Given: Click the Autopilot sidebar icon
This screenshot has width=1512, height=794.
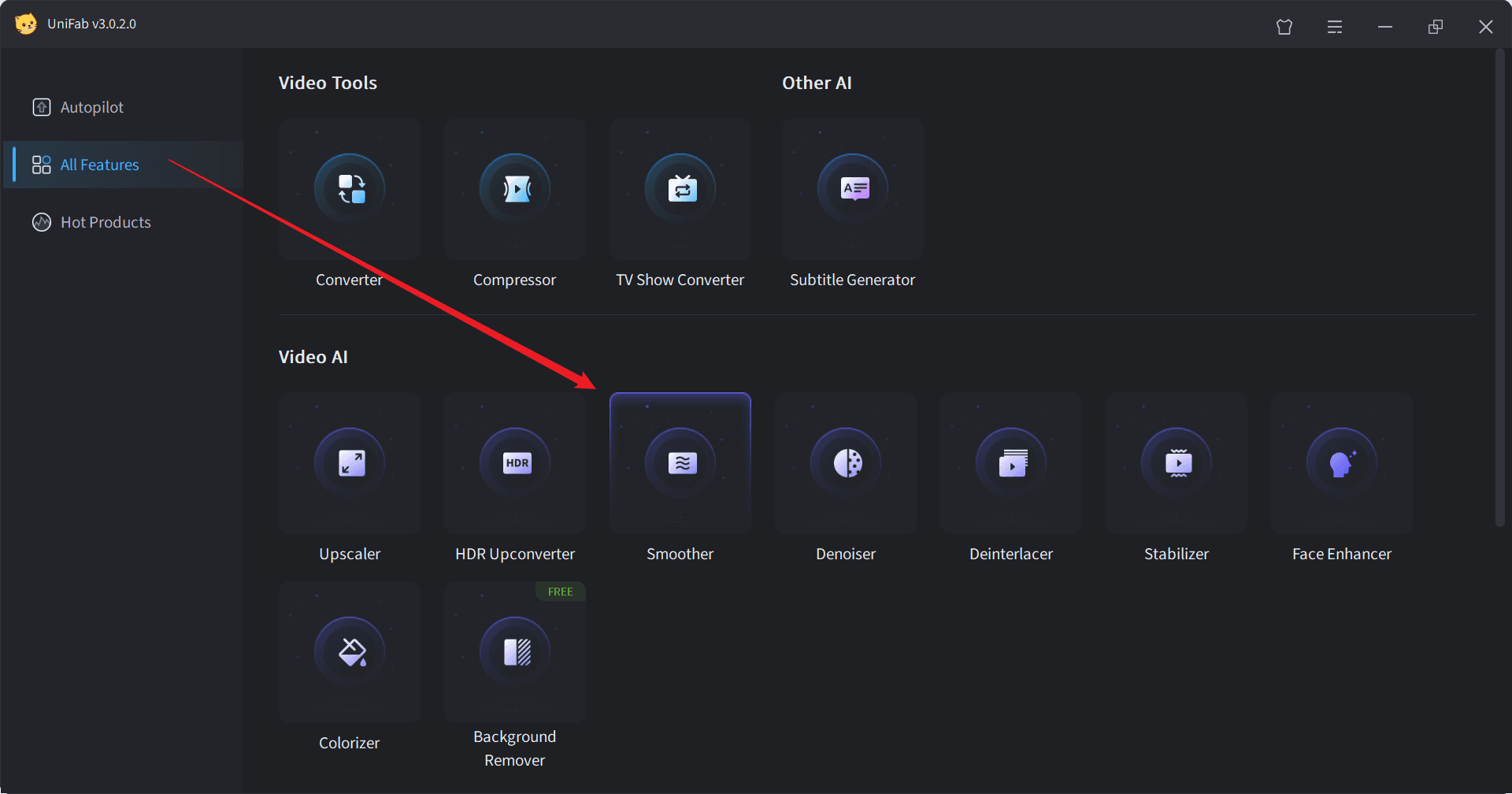Looking at the screenshot, I should [x=42, y=107].
